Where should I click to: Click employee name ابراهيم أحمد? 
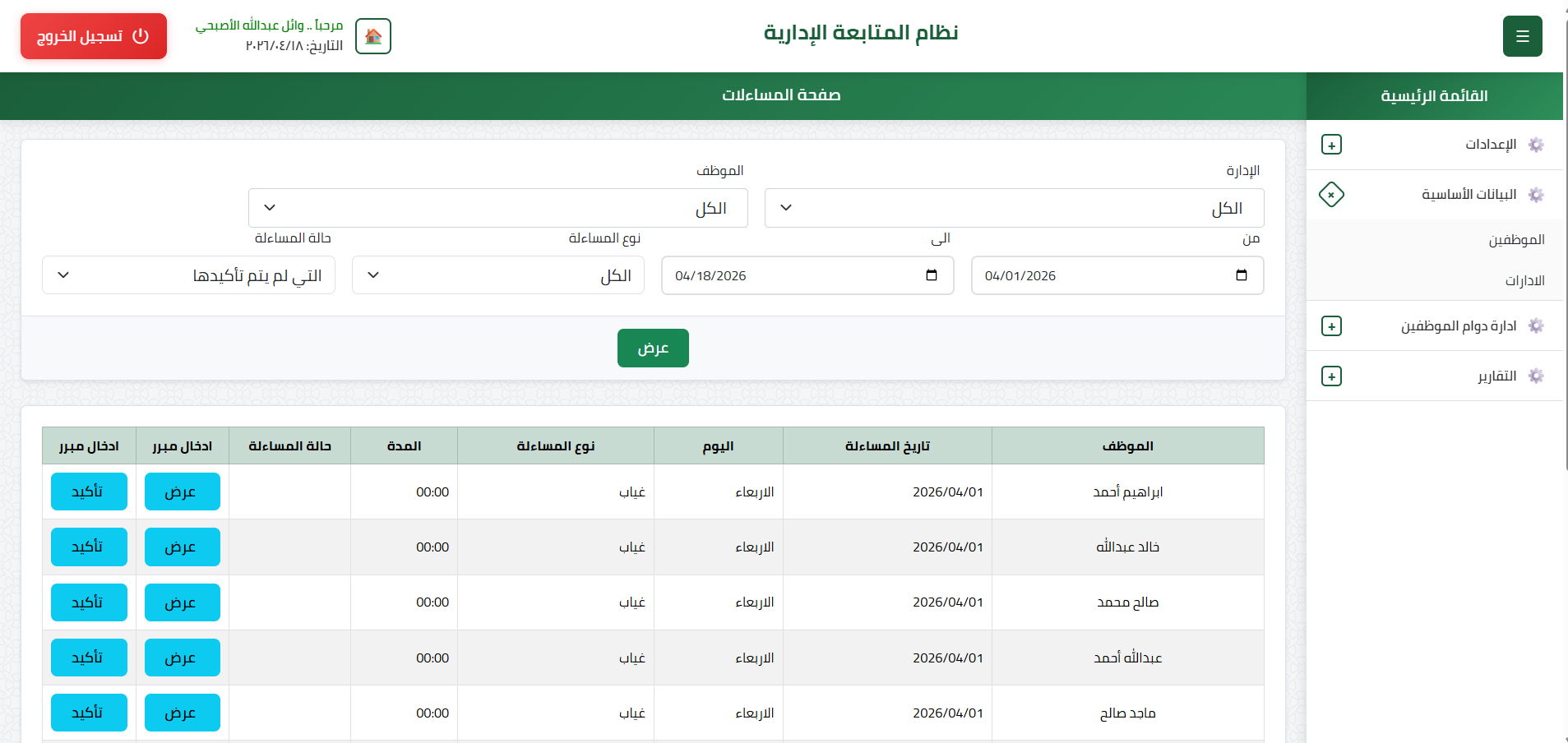point(1127,491)
